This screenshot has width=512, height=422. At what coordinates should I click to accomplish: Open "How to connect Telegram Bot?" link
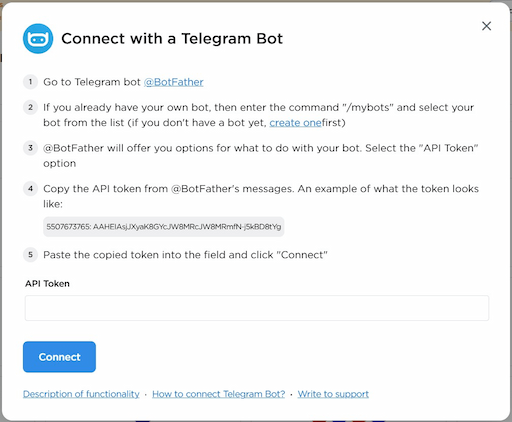tap(219, 394)
